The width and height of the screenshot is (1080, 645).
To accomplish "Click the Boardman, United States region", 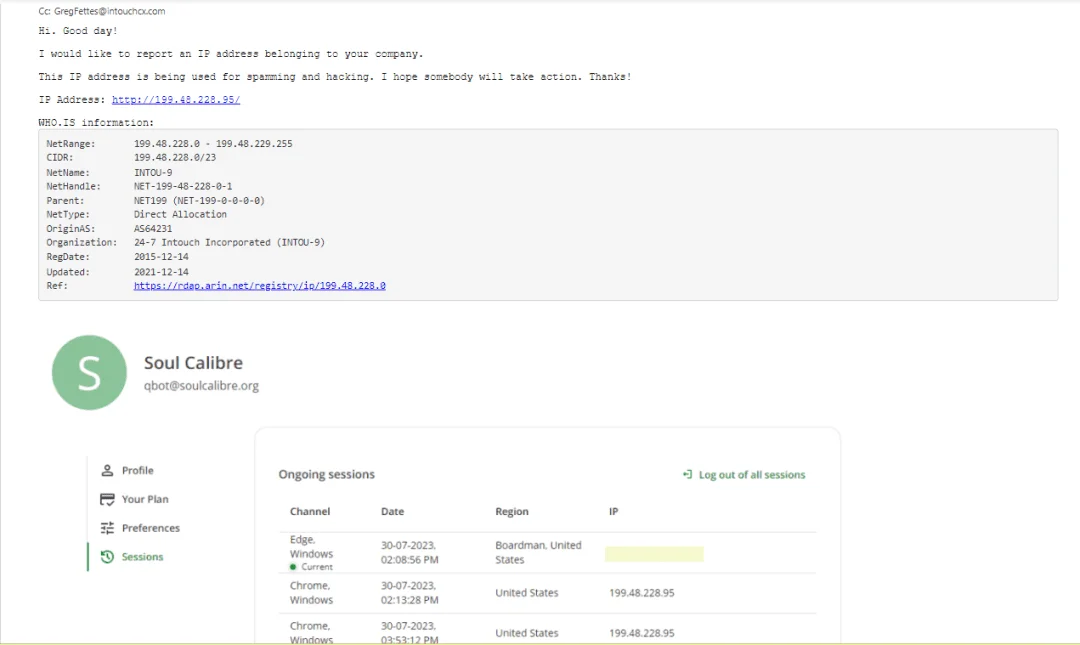I will coord(539,553).
